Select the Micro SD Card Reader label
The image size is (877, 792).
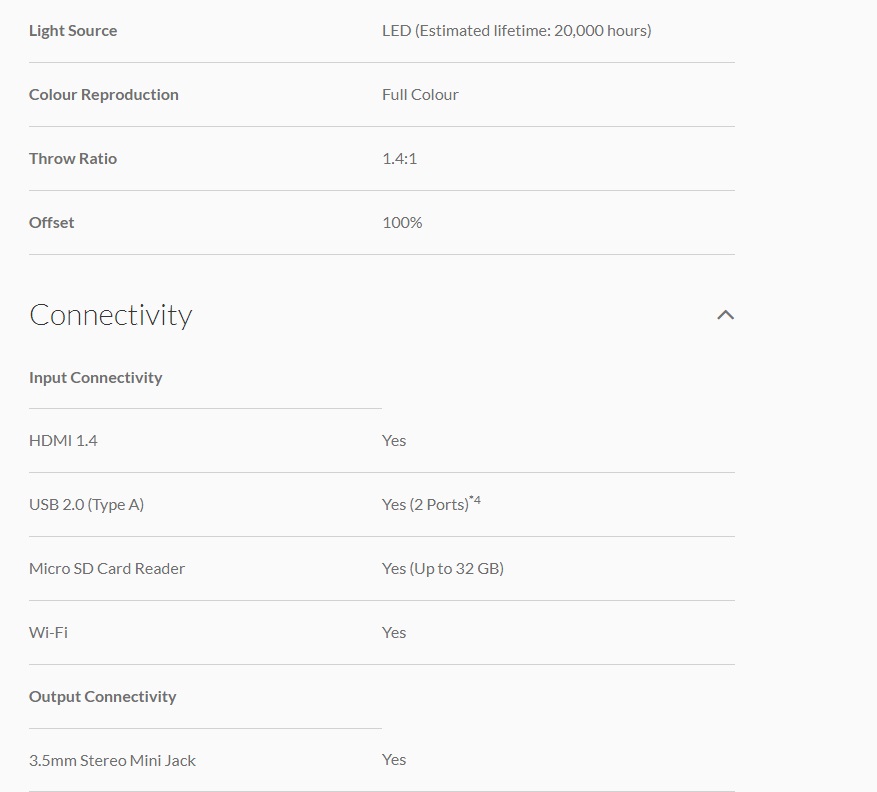[x=107, y=569]
